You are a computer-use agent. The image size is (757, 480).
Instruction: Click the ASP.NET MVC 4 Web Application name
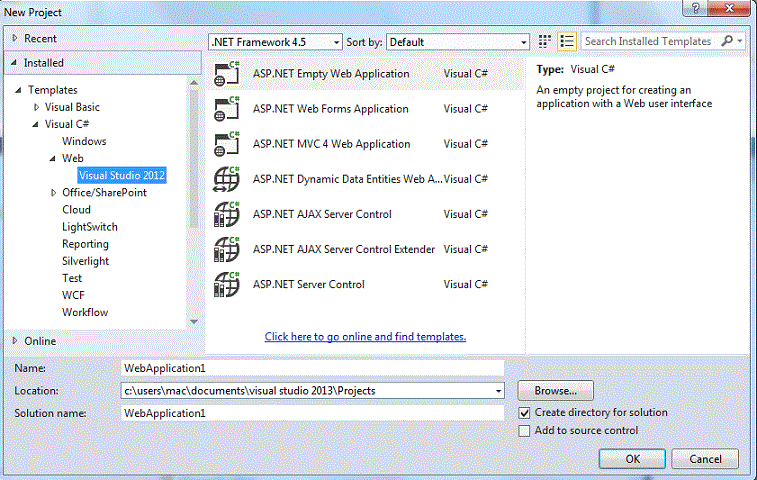[x=332, y=144]
